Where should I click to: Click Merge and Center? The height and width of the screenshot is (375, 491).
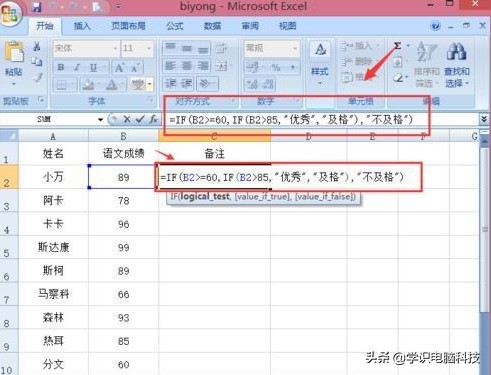coord(221,66)
